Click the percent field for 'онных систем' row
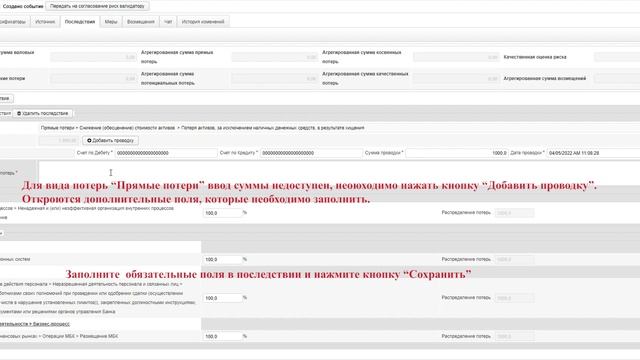This screenshot has height=360, width=640. 222,260
